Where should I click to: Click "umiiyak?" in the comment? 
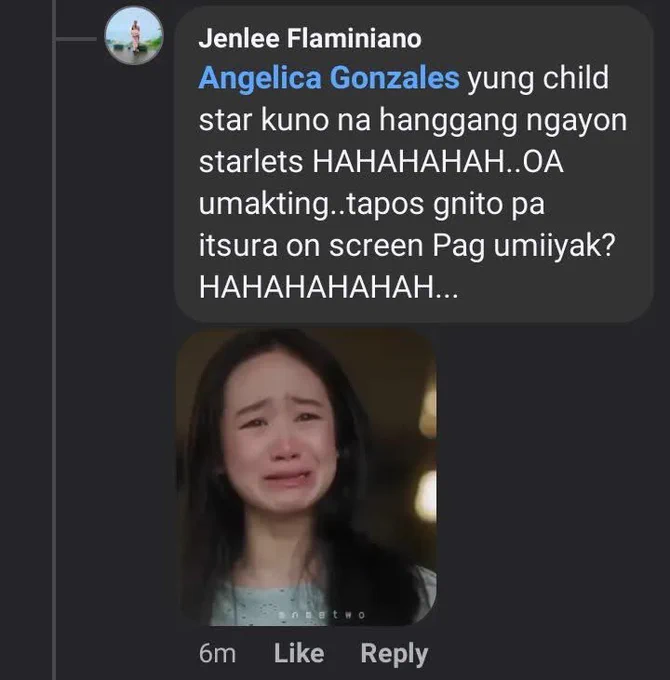555,246
